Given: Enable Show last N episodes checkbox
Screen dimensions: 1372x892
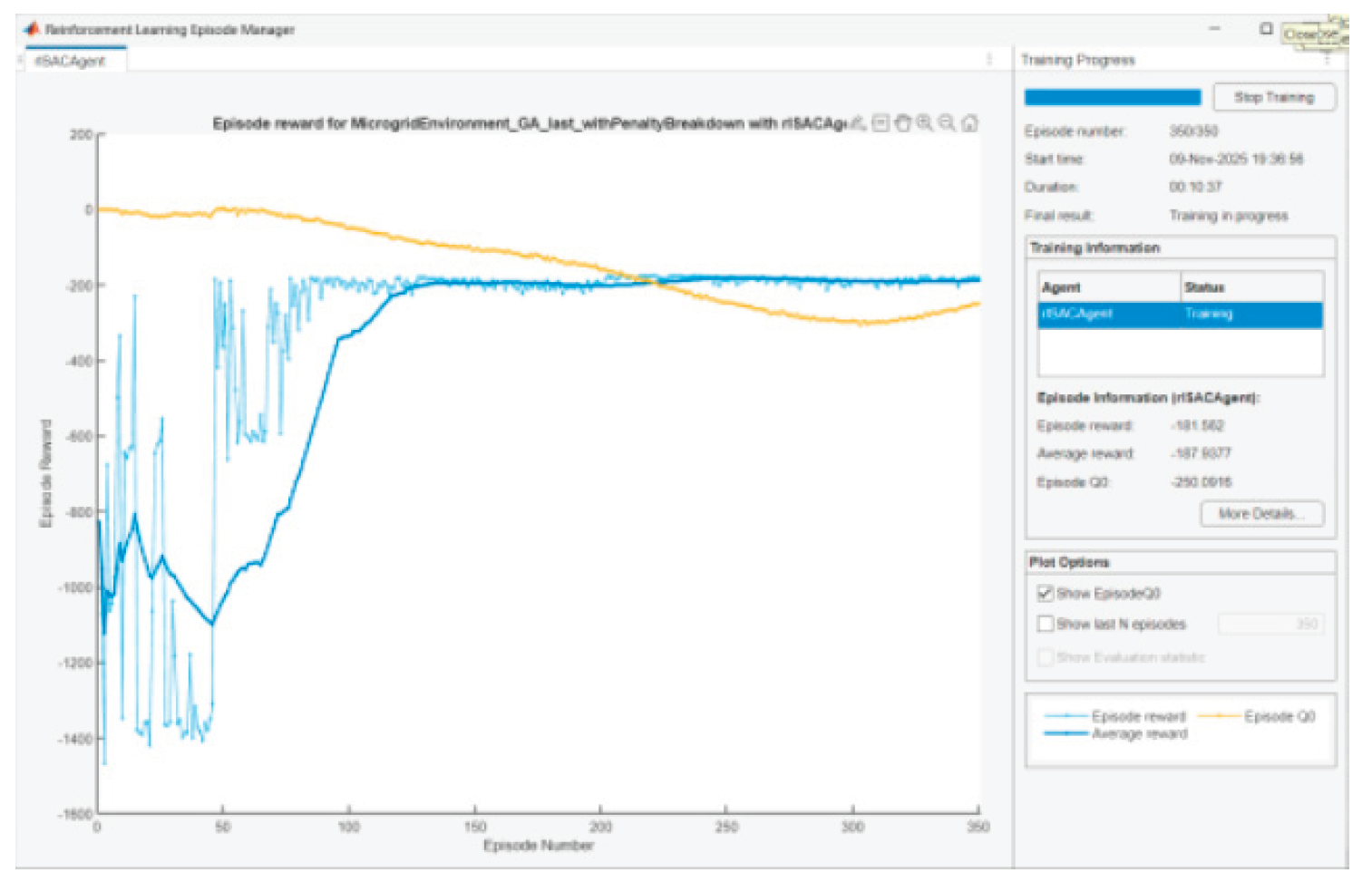Looking at the screenshot, I should pyautogui.click(x=1046, y=624).
